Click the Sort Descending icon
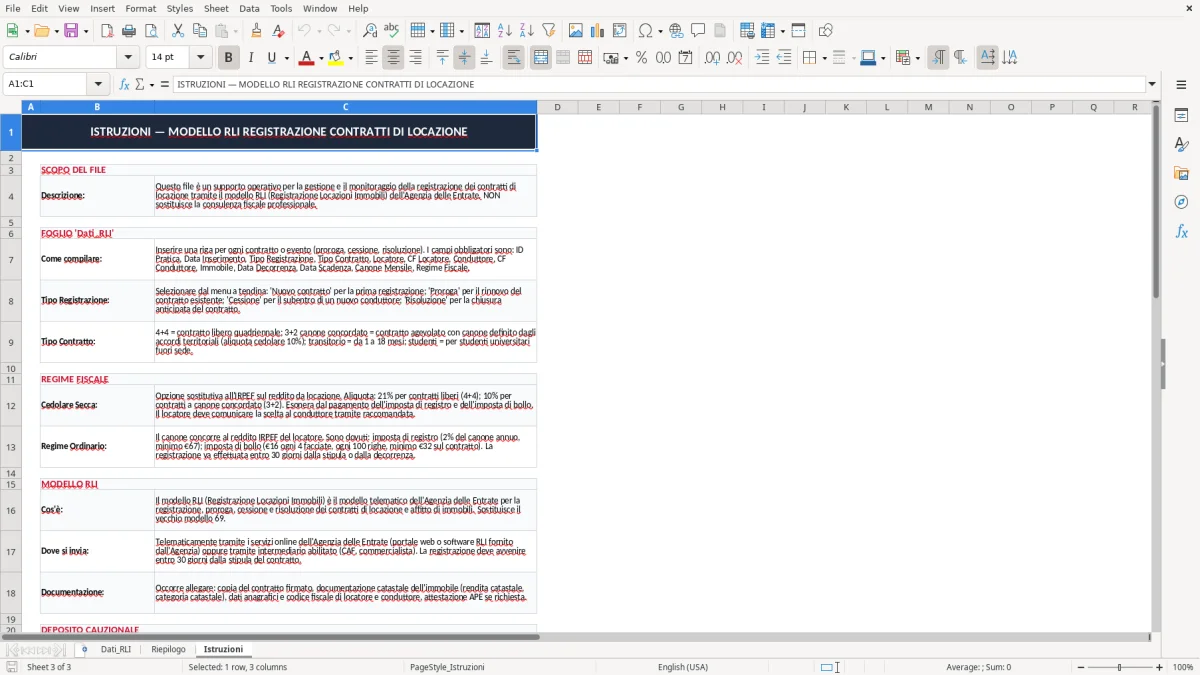The width and height of the screenshot is (1200, 675). click(527, 31)
